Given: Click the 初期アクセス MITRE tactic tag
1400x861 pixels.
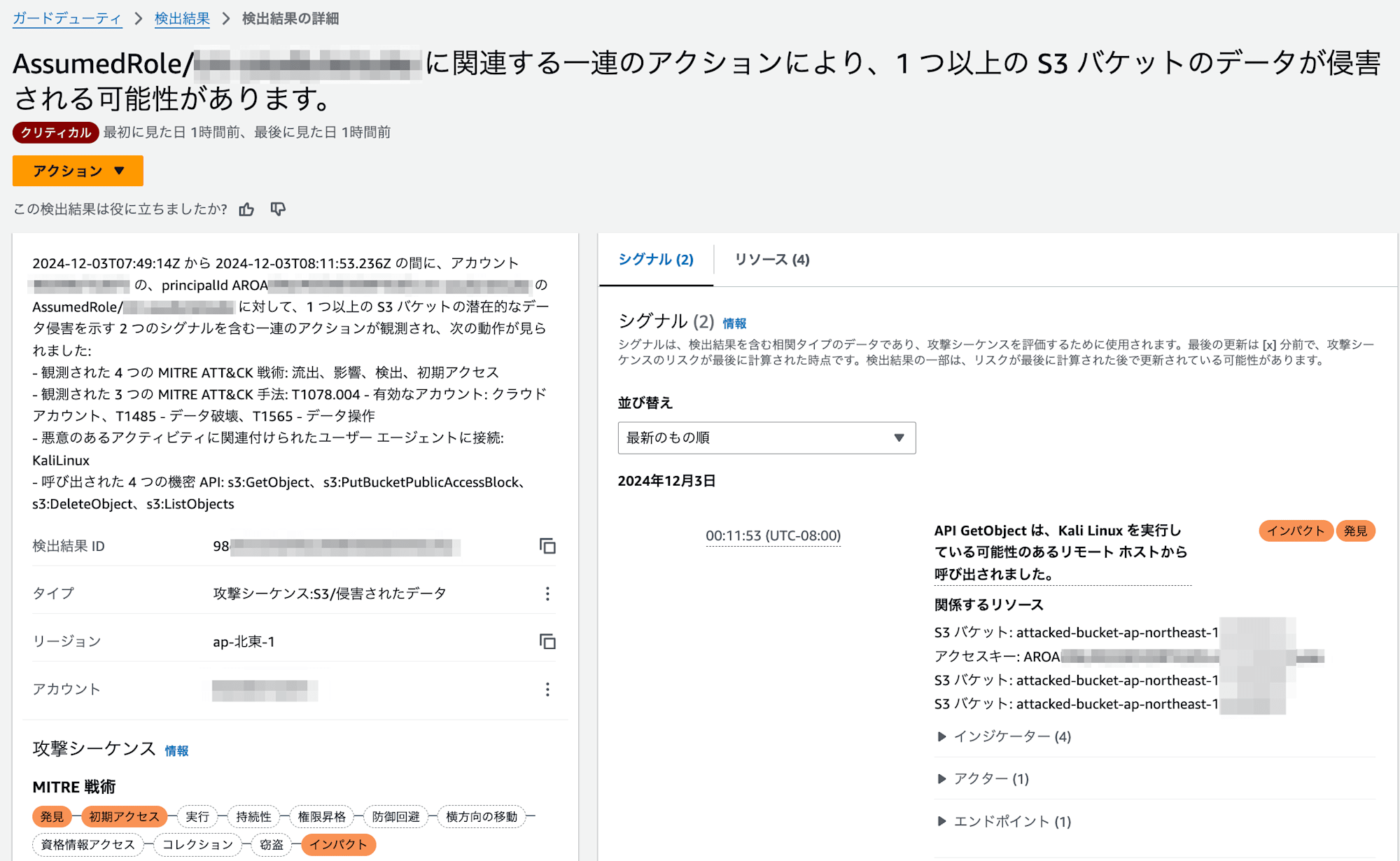Looking at the screenshot, I should (x=125, y=817).
